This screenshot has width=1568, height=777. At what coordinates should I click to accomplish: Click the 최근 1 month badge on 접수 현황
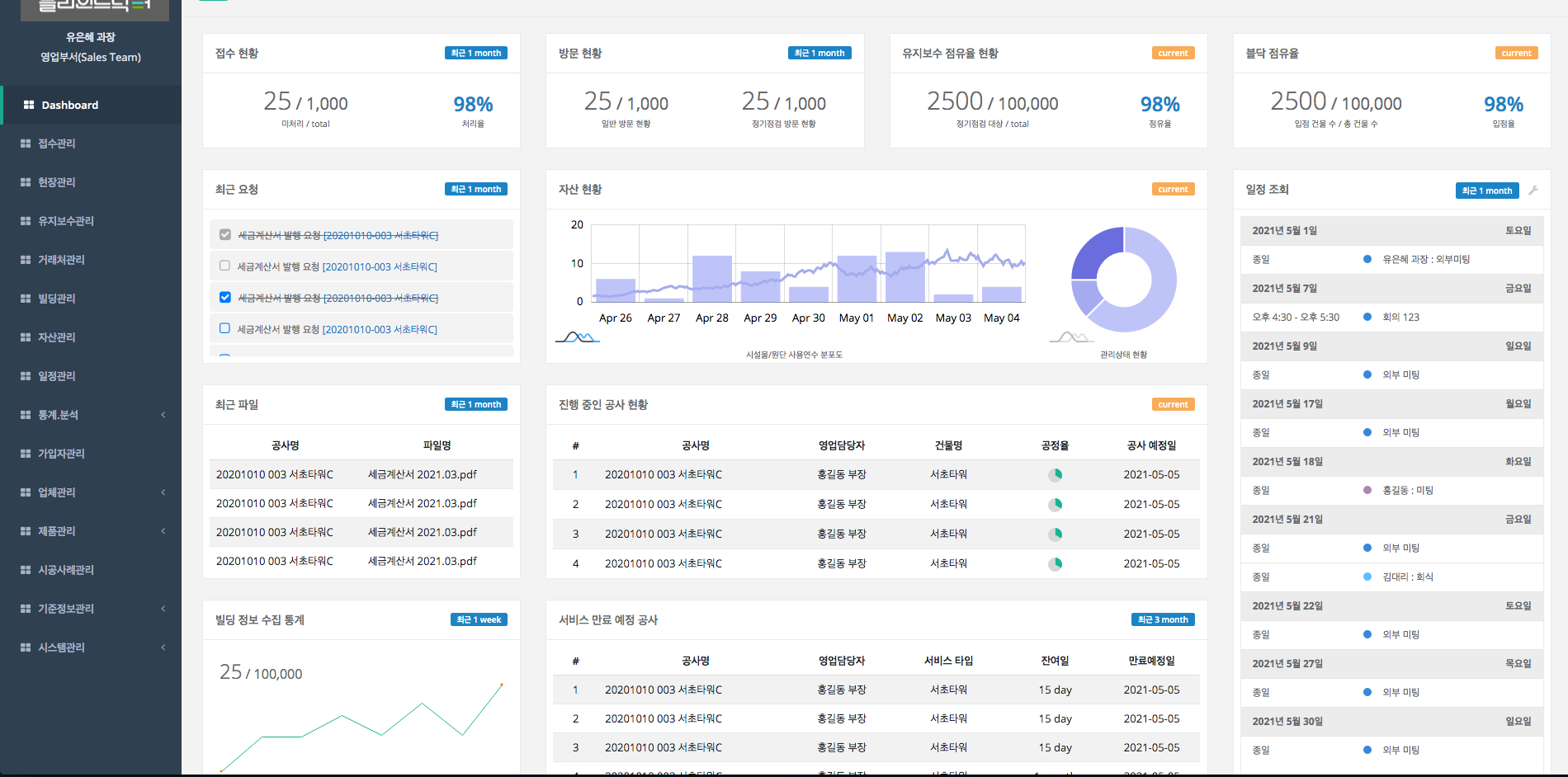click(475, 52)
